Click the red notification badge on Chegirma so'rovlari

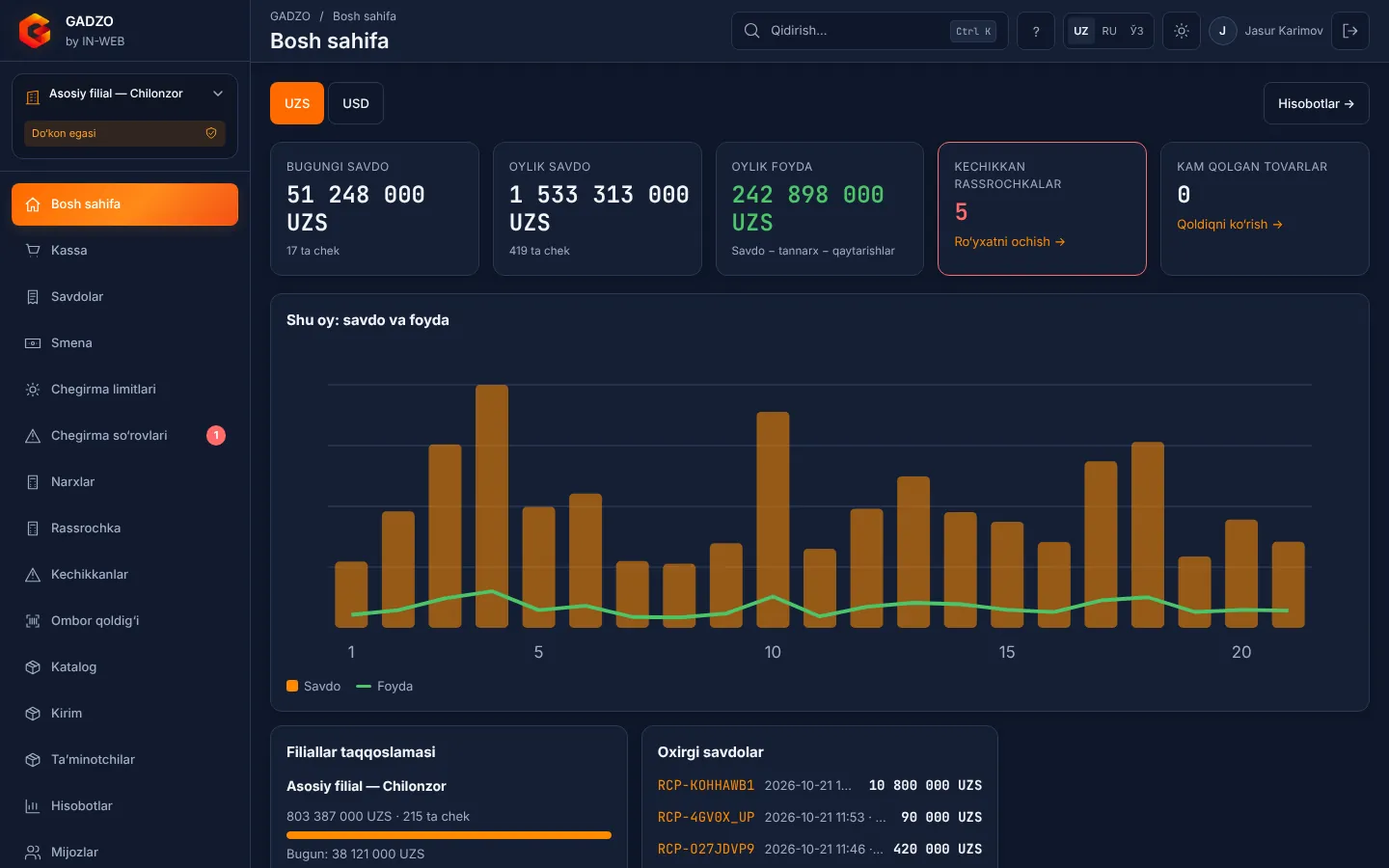(216, 436)
